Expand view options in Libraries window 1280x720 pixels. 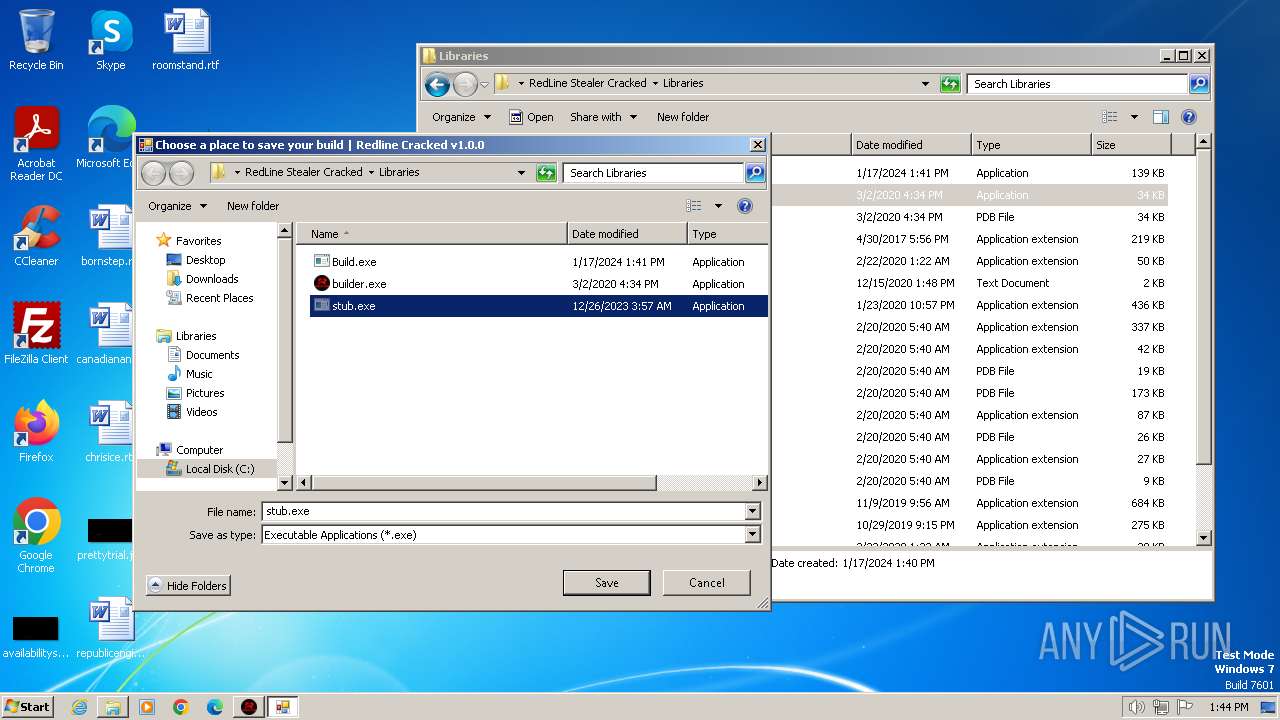click(x=1134, y=117)
